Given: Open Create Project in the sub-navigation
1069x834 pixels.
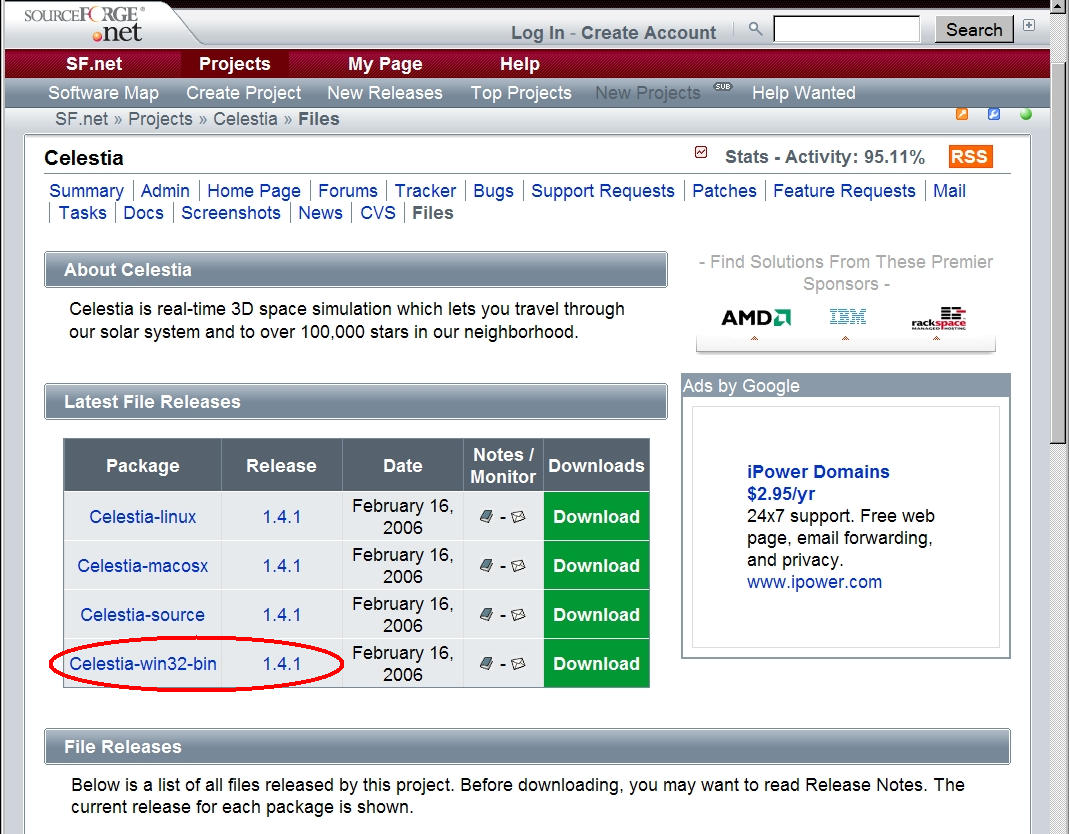Looking at the screenshot, I should (243, 93).
